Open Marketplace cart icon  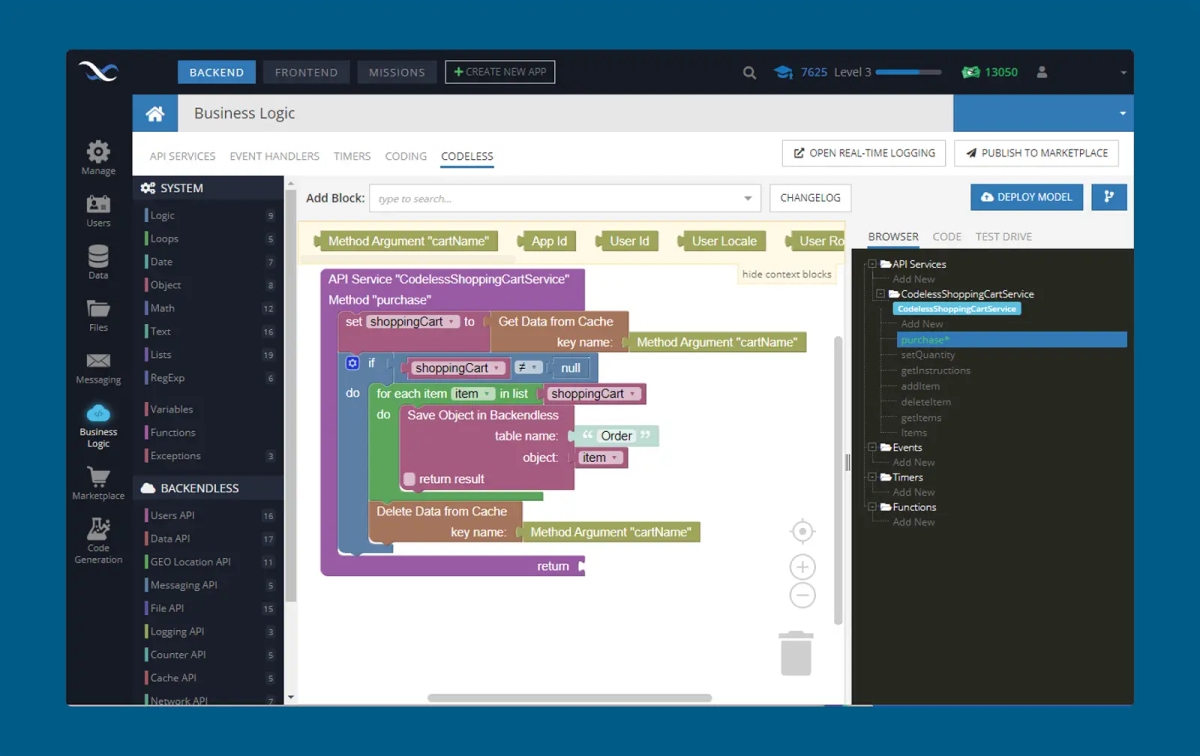pyautogui.click(x=98, y=476)
